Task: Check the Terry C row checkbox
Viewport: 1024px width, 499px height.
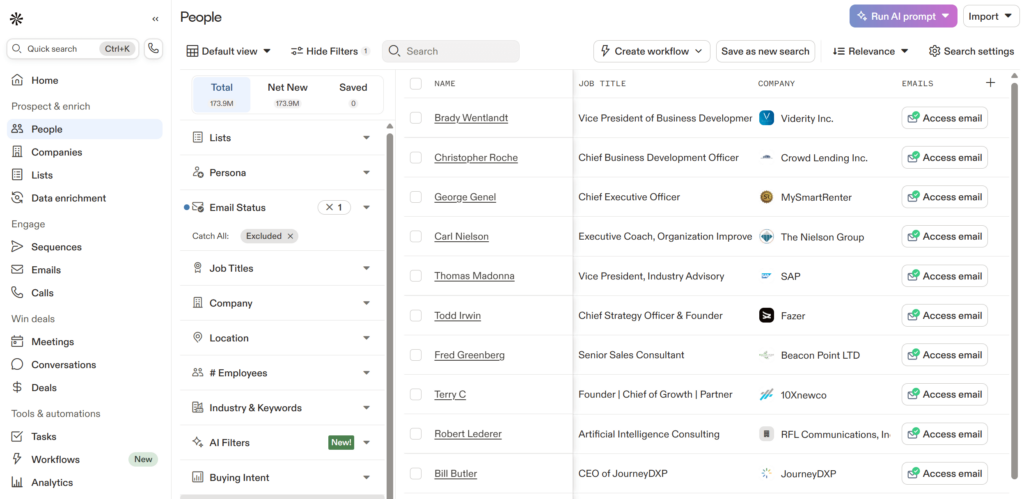Action: [416, 394]
